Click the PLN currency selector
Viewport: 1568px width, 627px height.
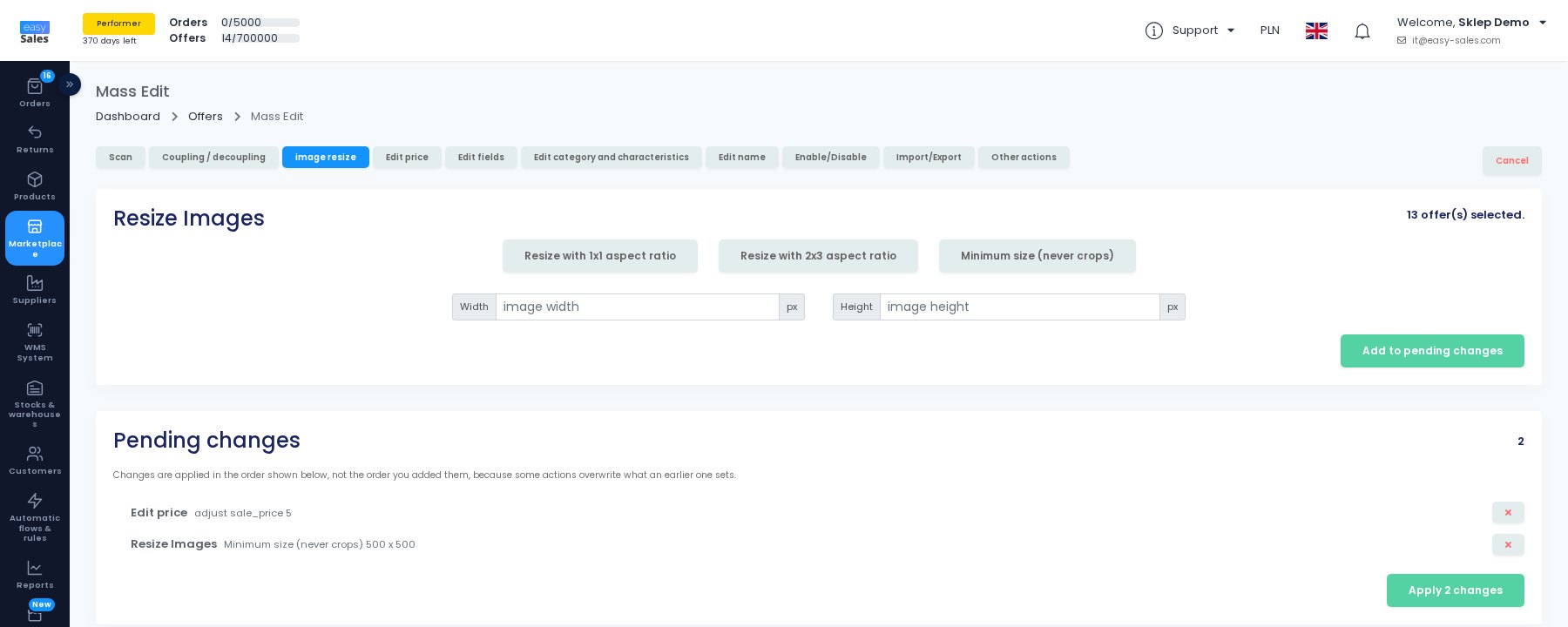pos(1270,30)
